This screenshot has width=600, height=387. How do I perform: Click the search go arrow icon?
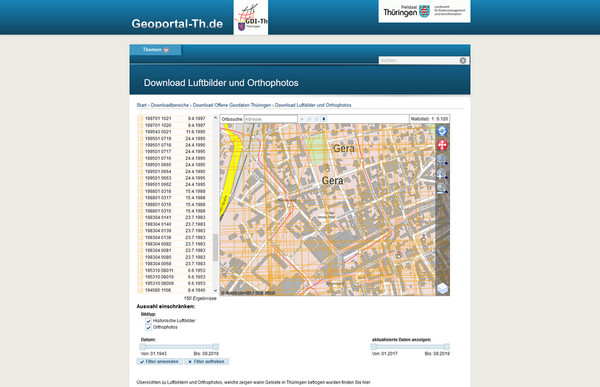point(463,60)
